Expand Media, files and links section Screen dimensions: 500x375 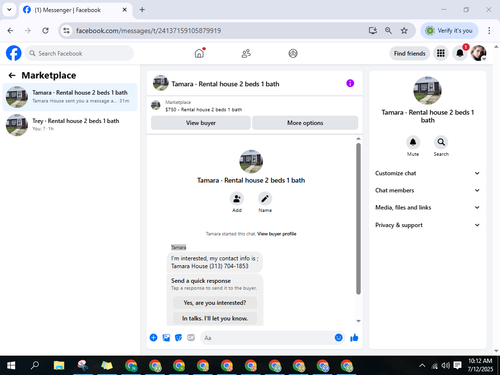427,207
